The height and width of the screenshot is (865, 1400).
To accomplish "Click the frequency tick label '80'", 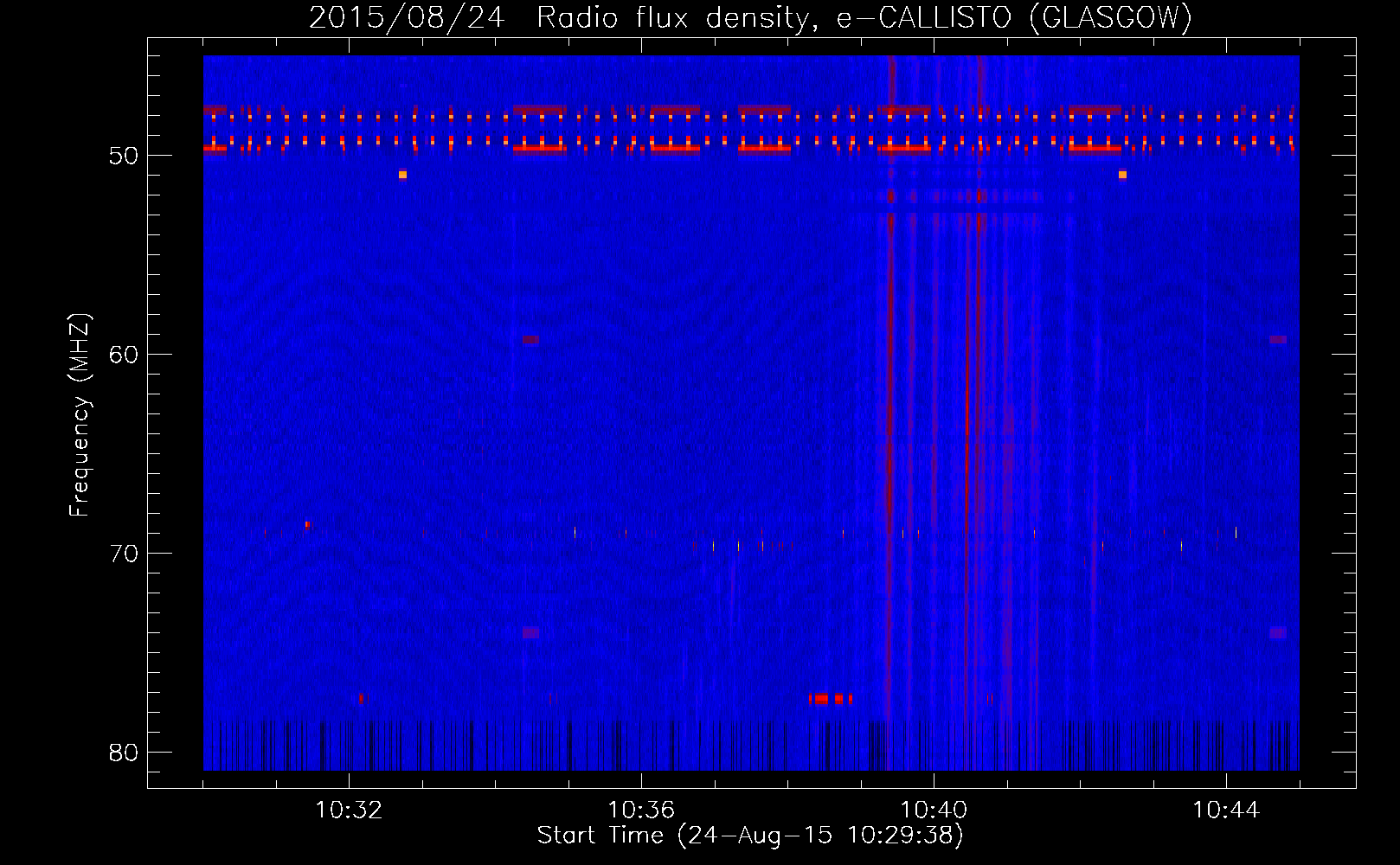I will [125, 753].
